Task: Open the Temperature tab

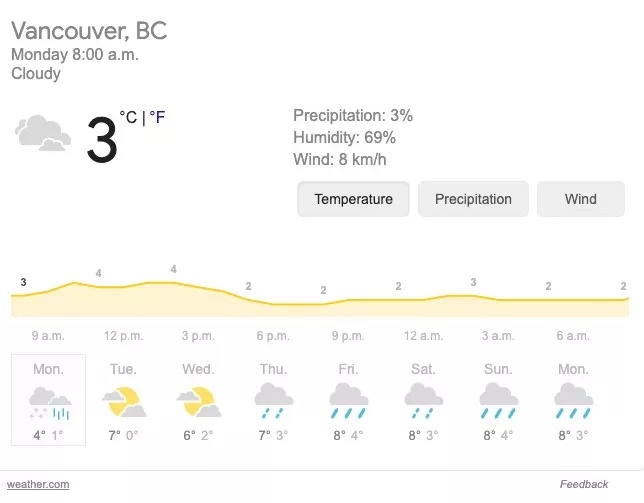Action: 353,199
